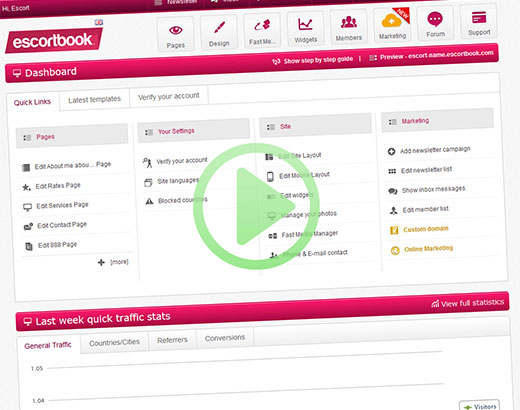Open Blocked countries setting
Viewport: 520px width, 410px height.
[183, 200]
